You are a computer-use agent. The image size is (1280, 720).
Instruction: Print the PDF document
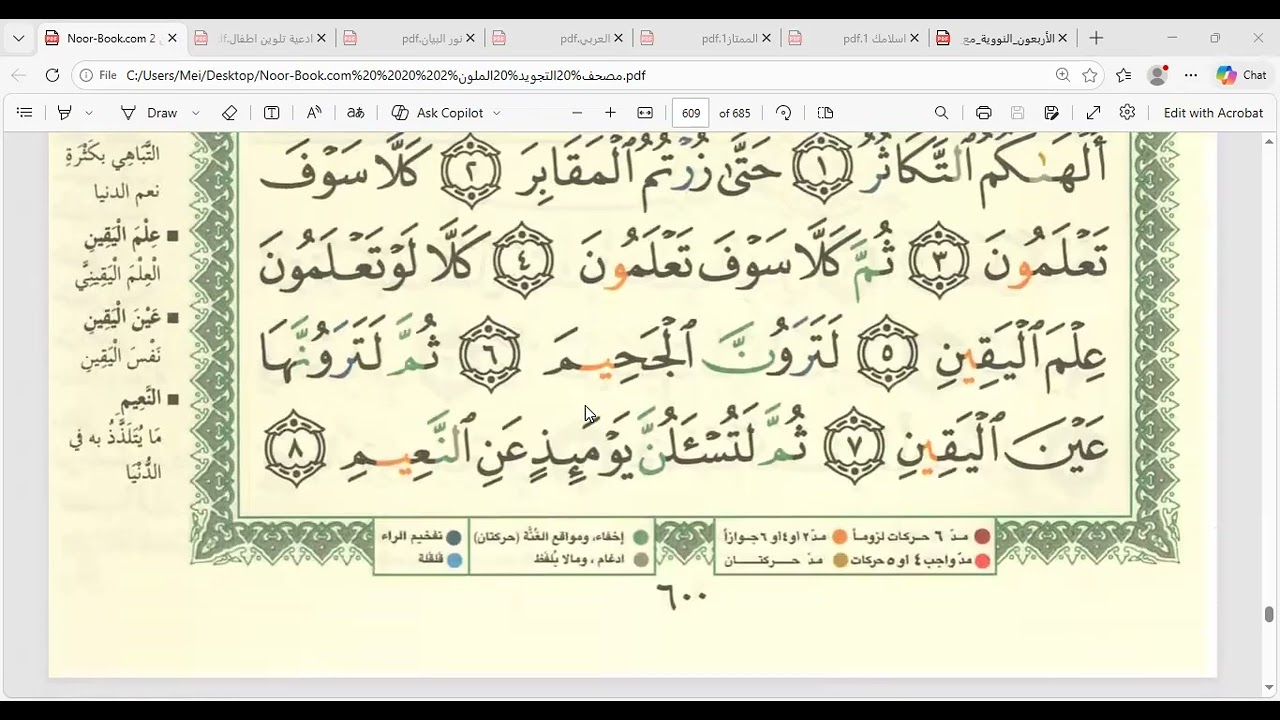click(983, 113)
